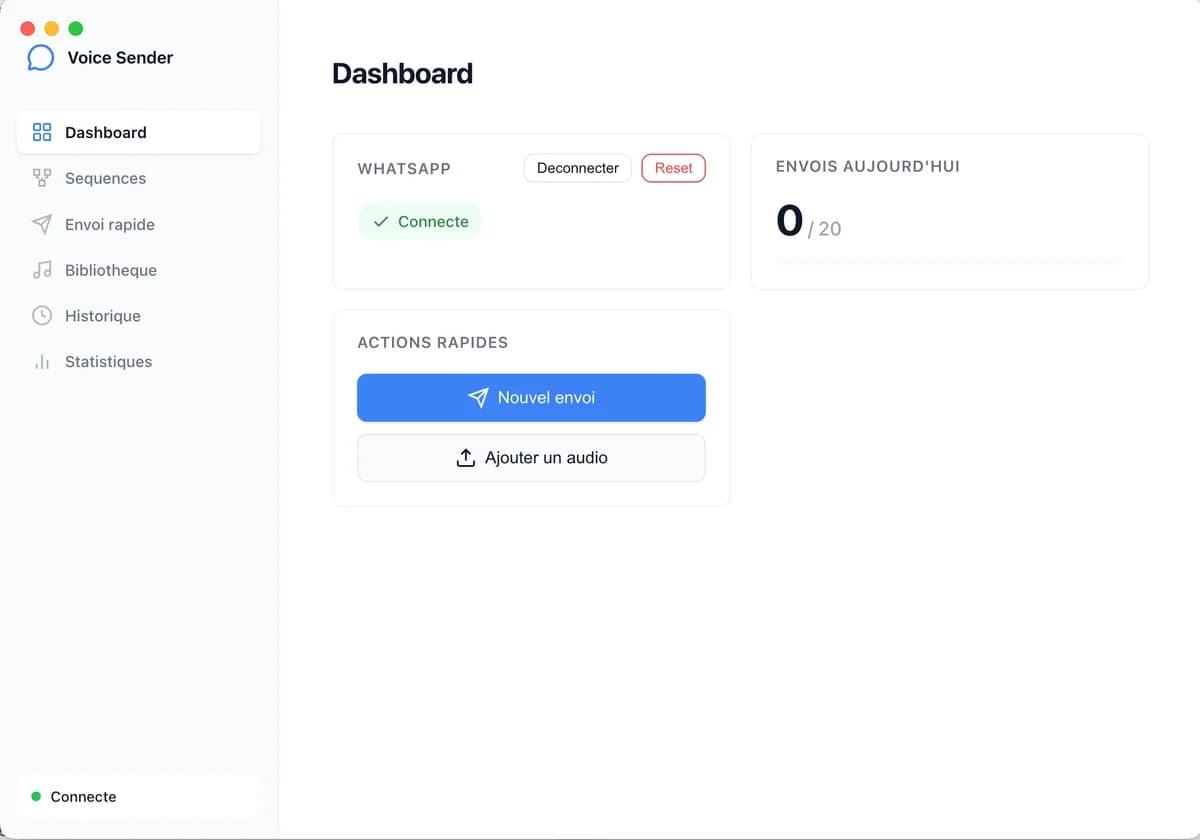The image size is (1200, 840).
Task: Click the Connecte status text in sidebar footer
Action: tap(83, 797)
